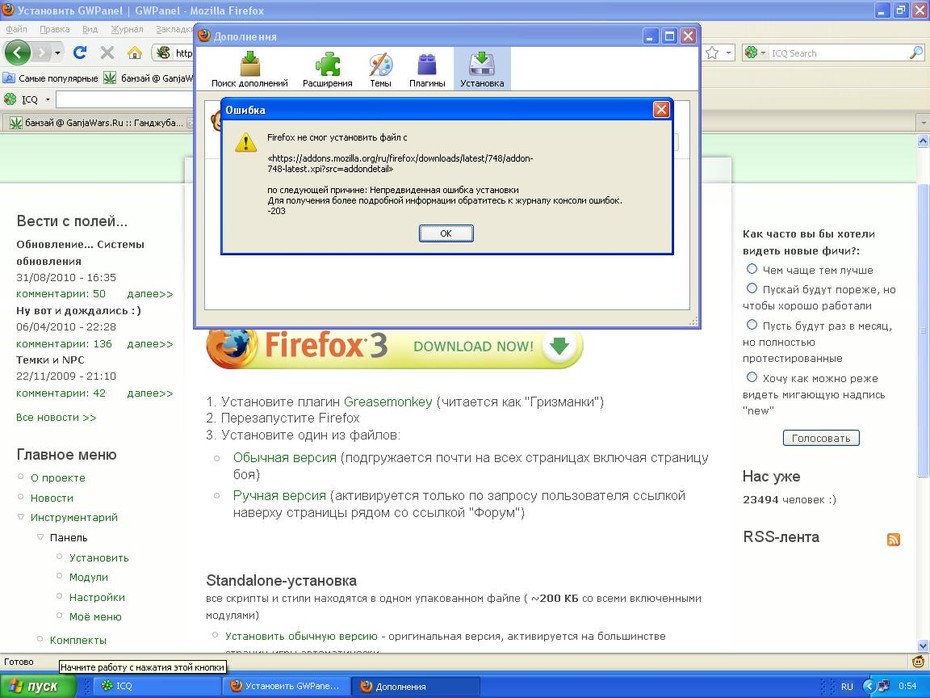This screenshot has width=930, height=698.
Task: Open the Журнал menu
Action: [x=127, y=29]
